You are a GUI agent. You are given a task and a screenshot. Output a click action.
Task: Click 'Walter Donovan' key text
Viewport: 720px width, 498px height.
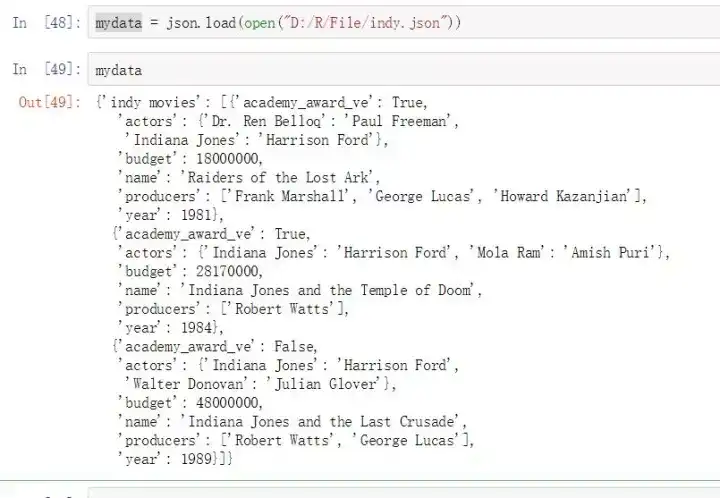188,384
